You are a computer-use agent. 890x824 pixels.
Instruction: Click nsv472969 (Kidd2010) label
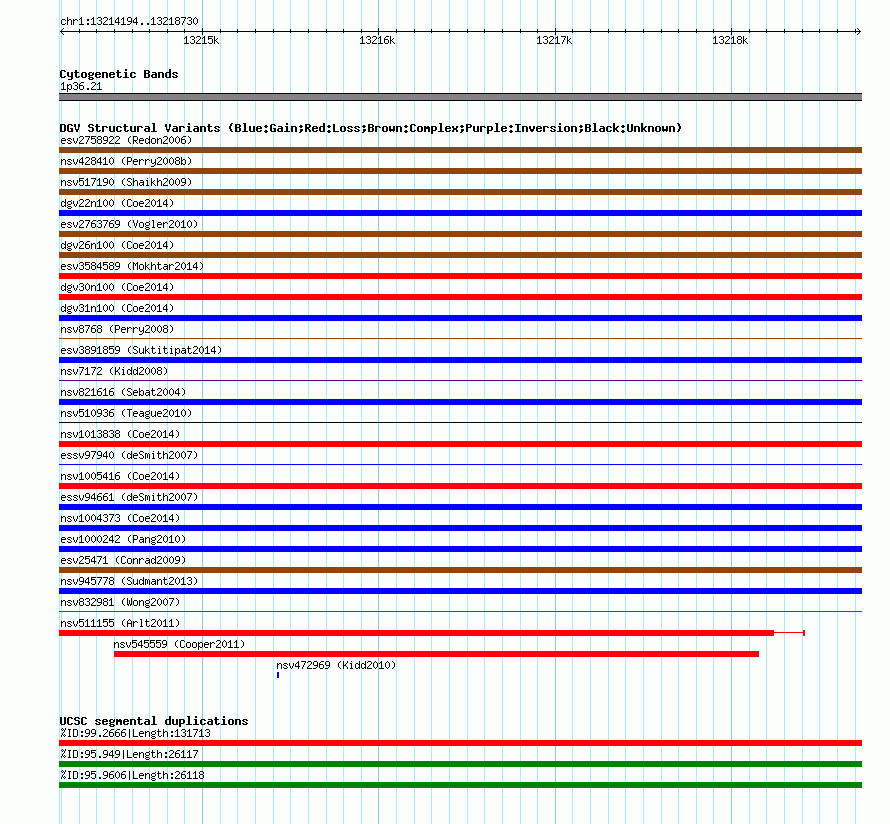(x=336, y=665)
